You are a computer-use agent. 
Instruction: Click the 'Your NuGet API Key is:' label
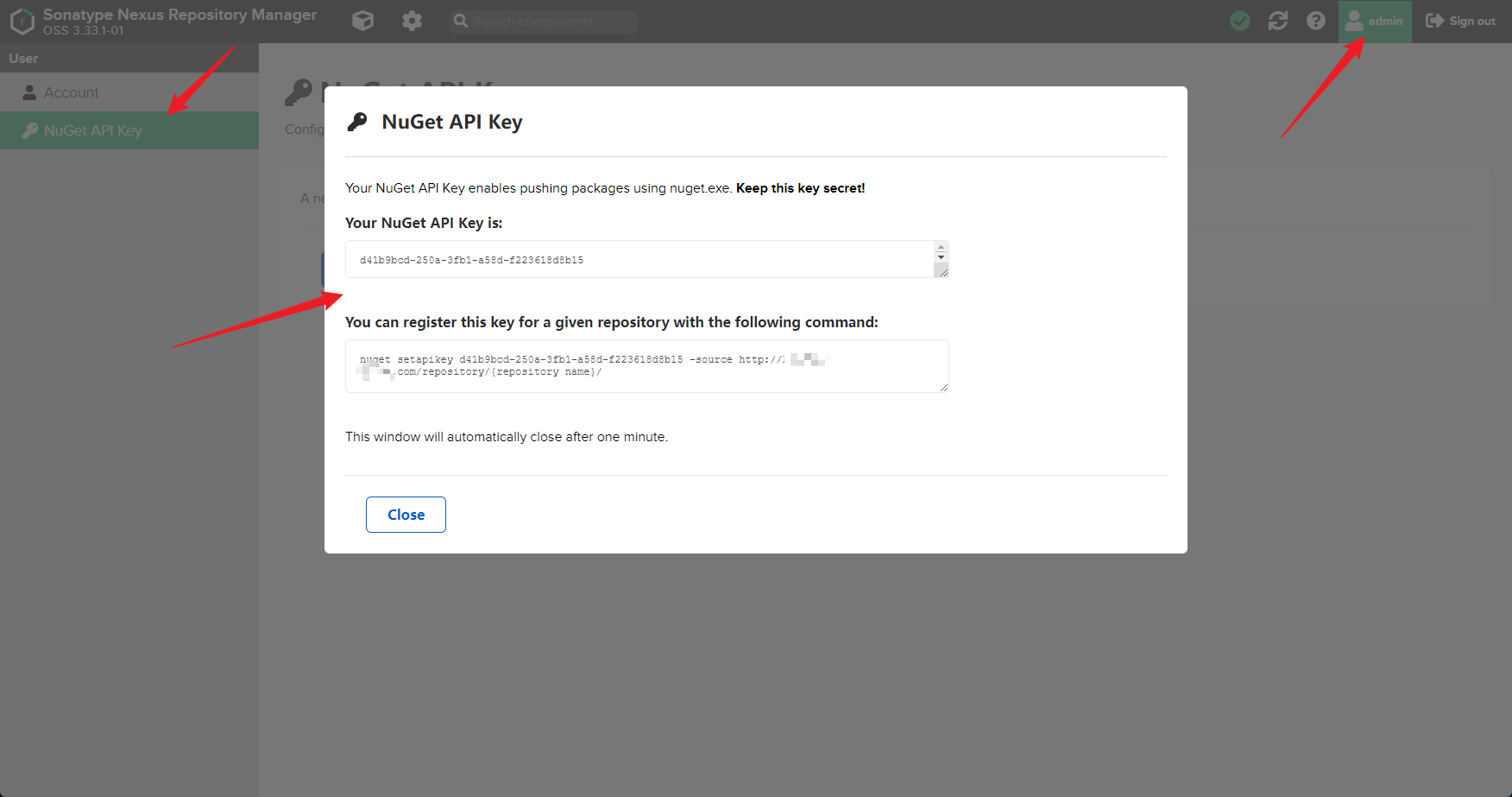(x=424, y=223)
